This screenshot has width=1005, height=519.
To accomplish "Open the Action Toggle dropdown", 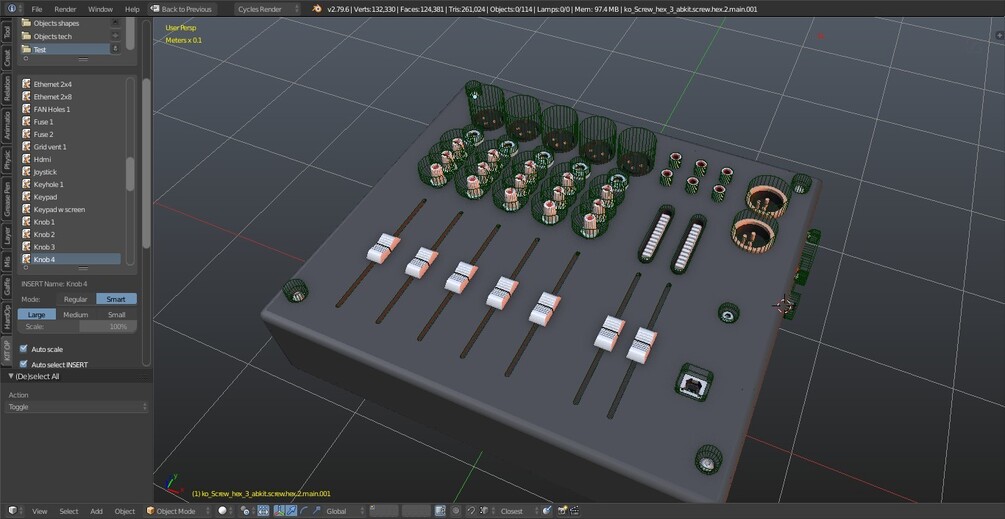I will click(x=77, y=407).
